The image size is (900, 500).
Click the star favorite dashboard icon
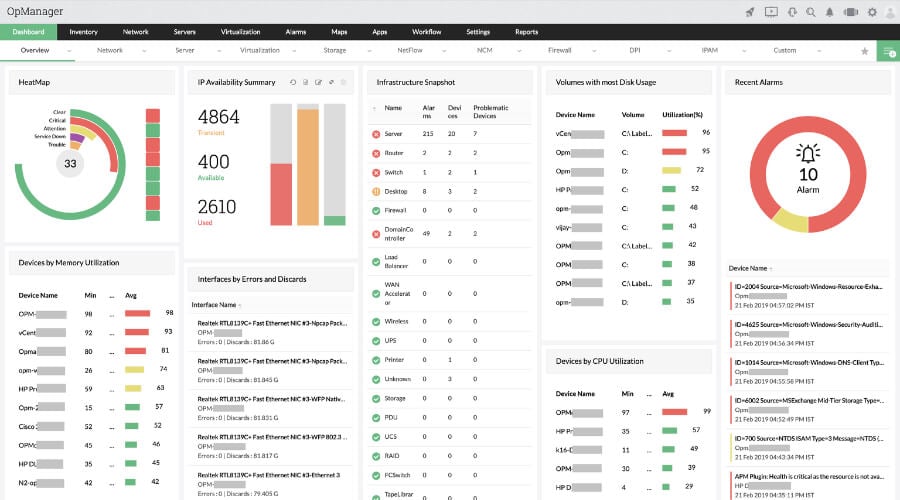click(x=864, y=51)
